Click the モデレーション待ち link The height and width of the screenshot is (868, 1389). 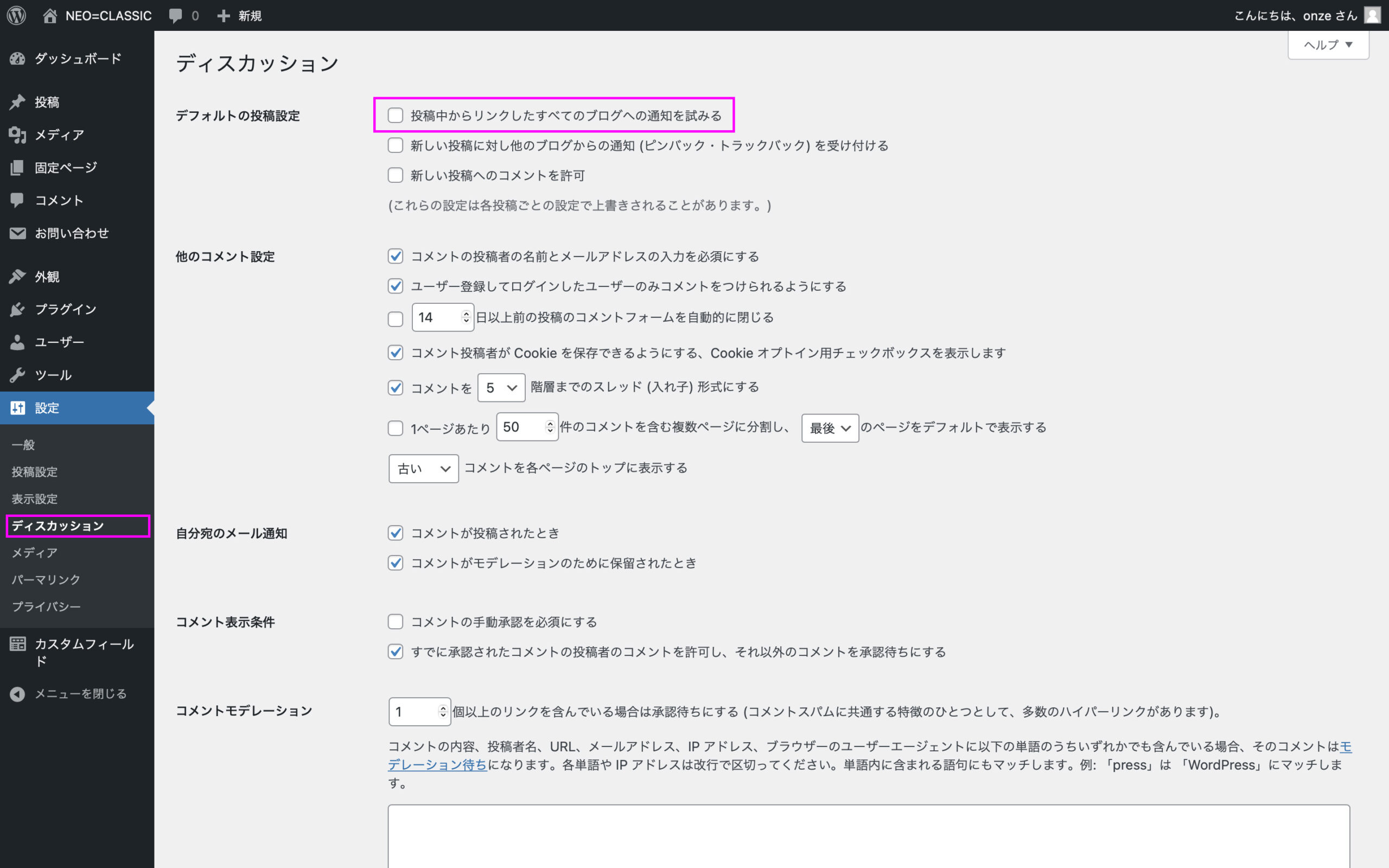tap(437, 765)
